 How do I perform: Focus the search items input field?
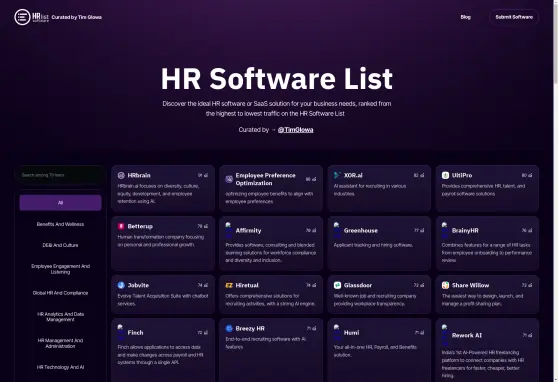click(x=60, y=175)
